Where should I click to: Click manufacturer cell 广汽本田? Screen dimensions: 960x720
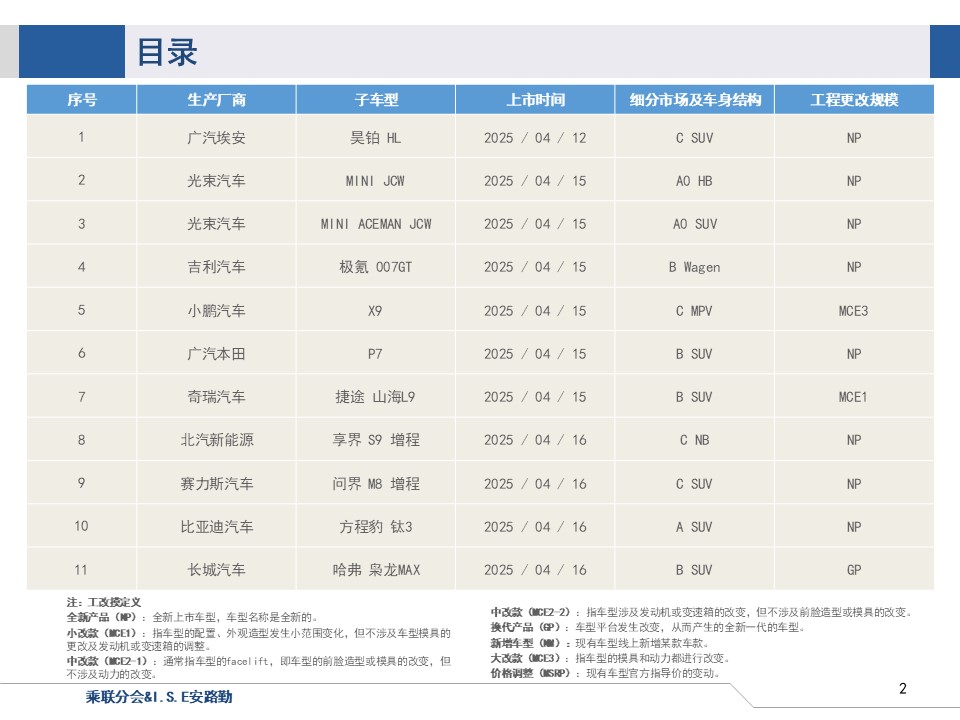216,354
